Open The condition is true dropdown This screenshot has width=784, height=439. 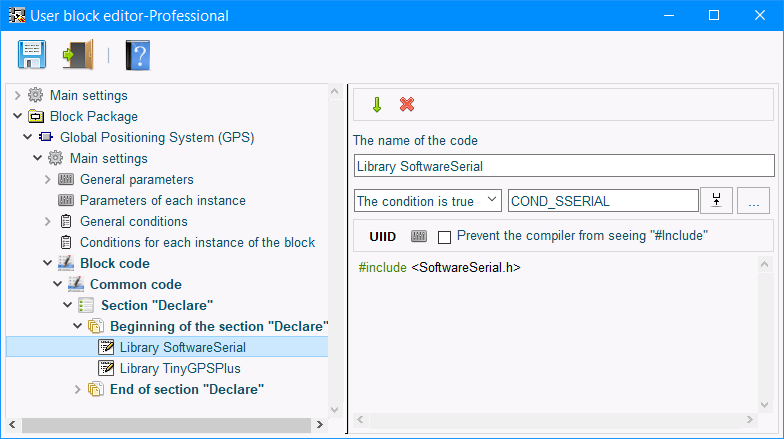point(428,201)
